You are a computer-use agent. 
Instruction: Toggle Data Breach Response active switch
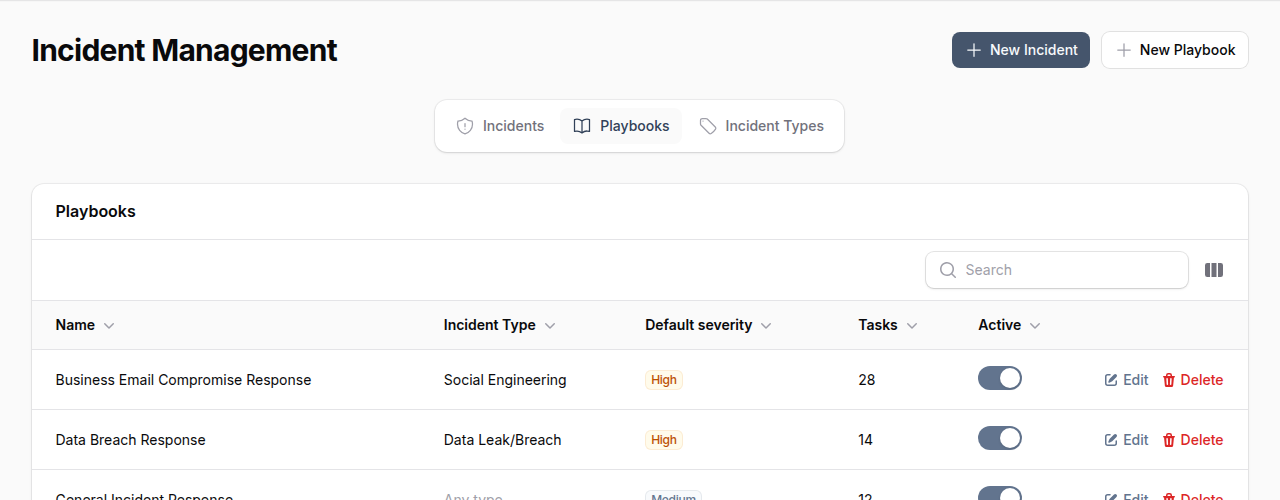pos(999,438)
